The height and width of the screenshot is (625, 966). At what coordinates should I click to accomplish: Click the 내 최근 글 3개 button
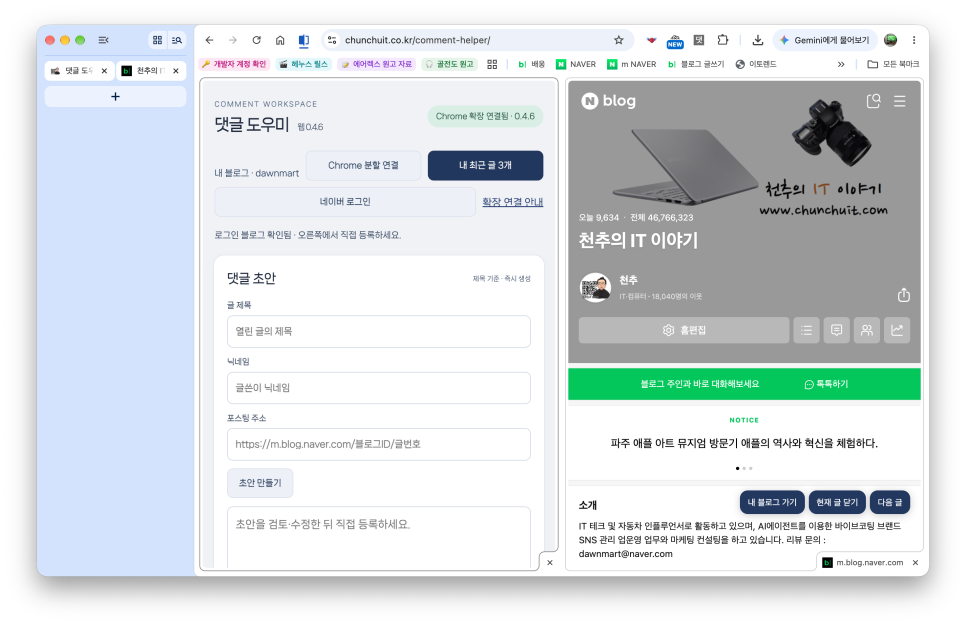485,165
